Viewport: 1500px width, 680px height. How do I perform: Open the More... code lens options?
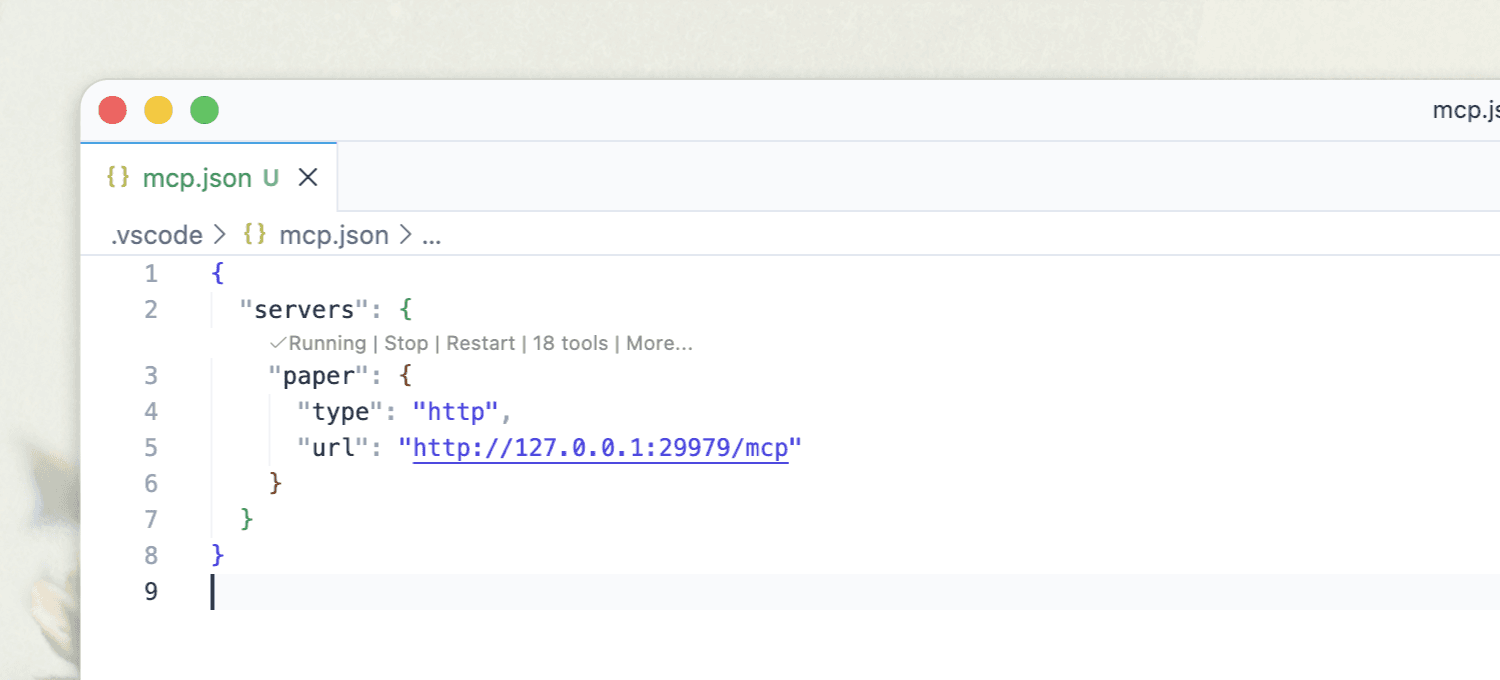(x=659, y=343)
